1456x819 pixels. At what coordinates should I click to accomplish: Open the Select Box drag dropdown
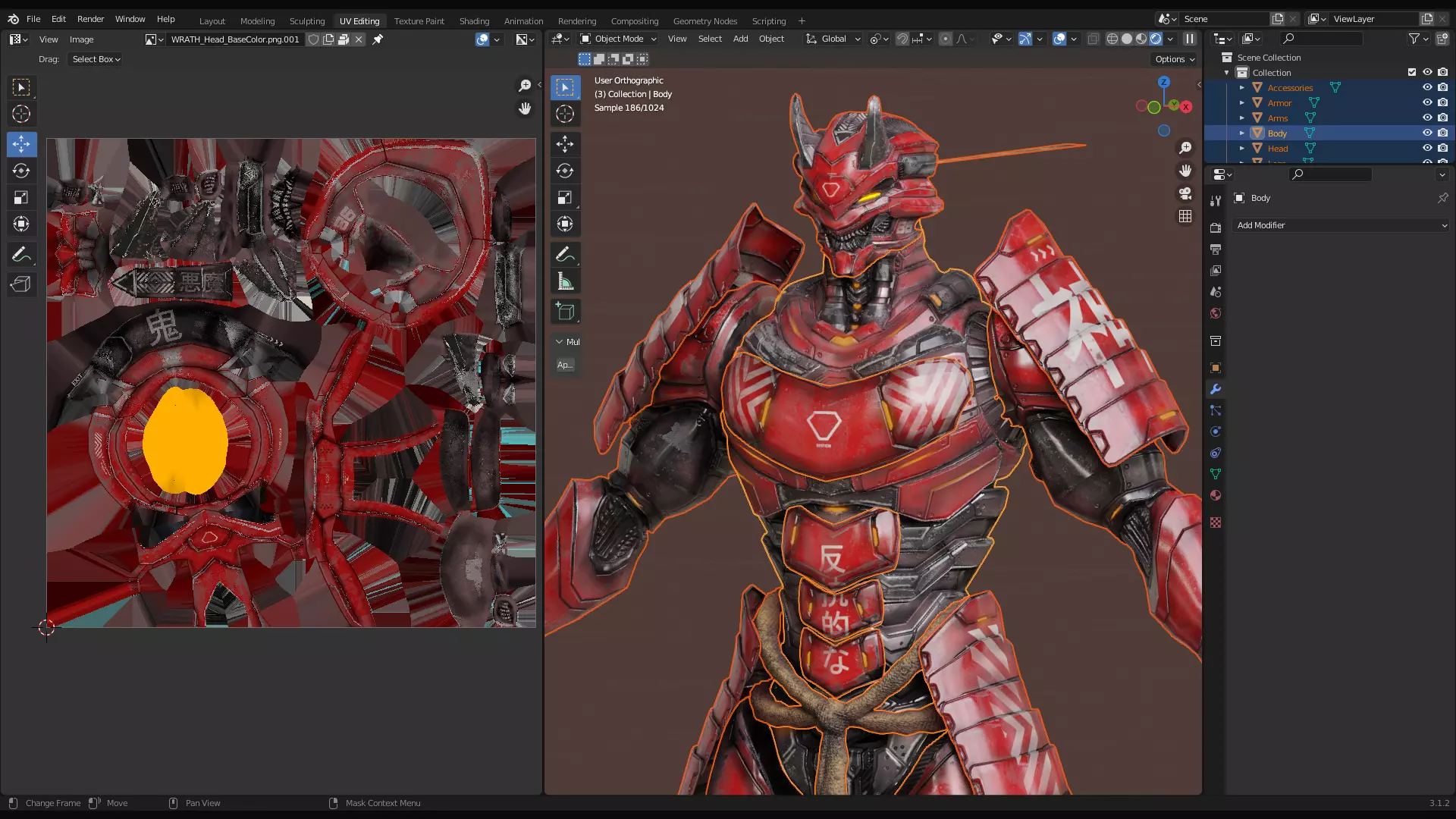click(x=96, y=59)
